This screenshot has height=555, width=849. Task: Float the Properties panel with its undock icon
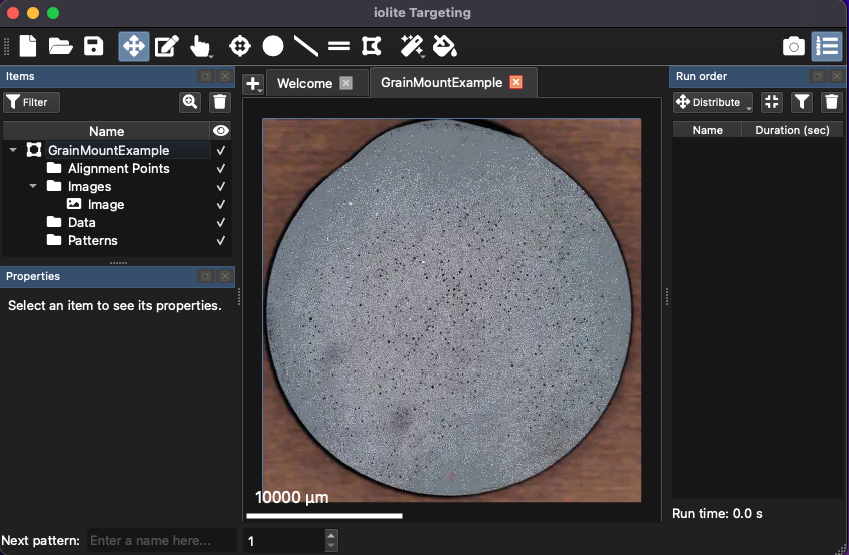[x=206, y=276]
